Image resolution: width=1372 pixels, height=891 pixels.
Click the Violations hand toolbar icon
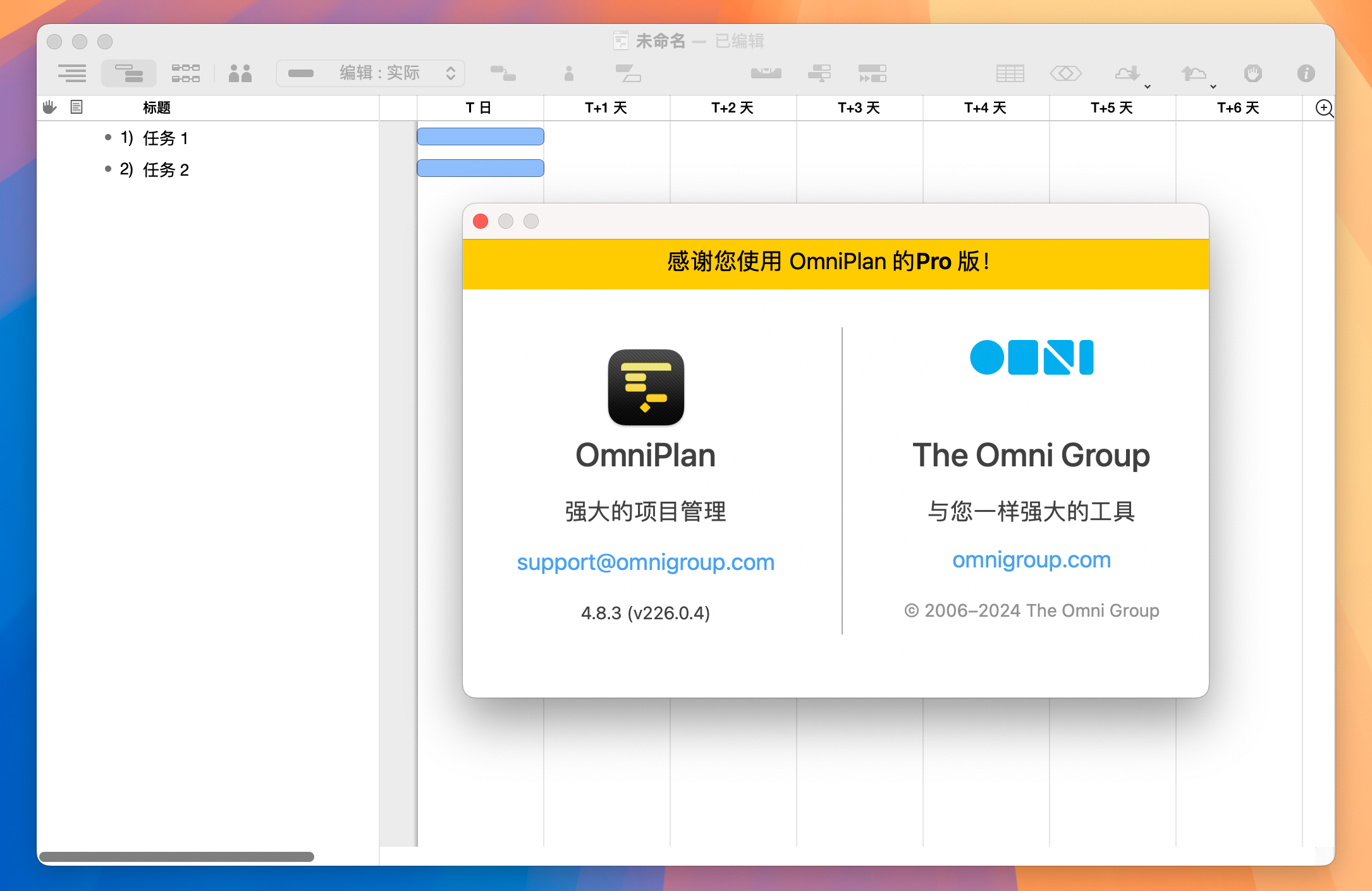1253,73
